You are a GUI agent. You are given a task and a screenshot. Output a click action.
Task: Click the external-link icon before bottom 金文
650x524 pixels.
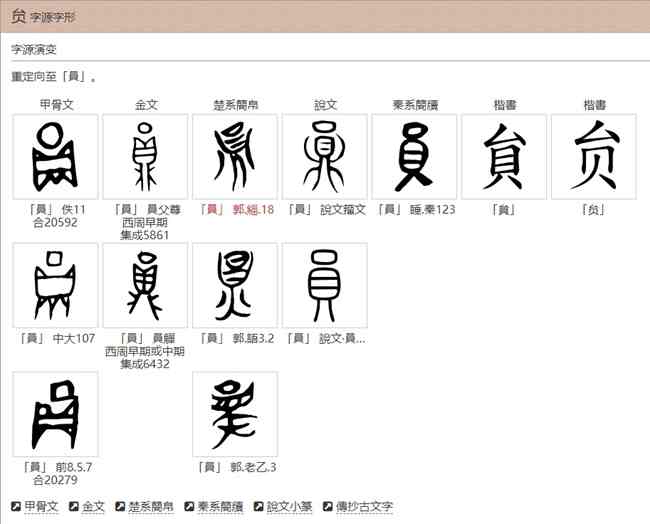point(74,506)
